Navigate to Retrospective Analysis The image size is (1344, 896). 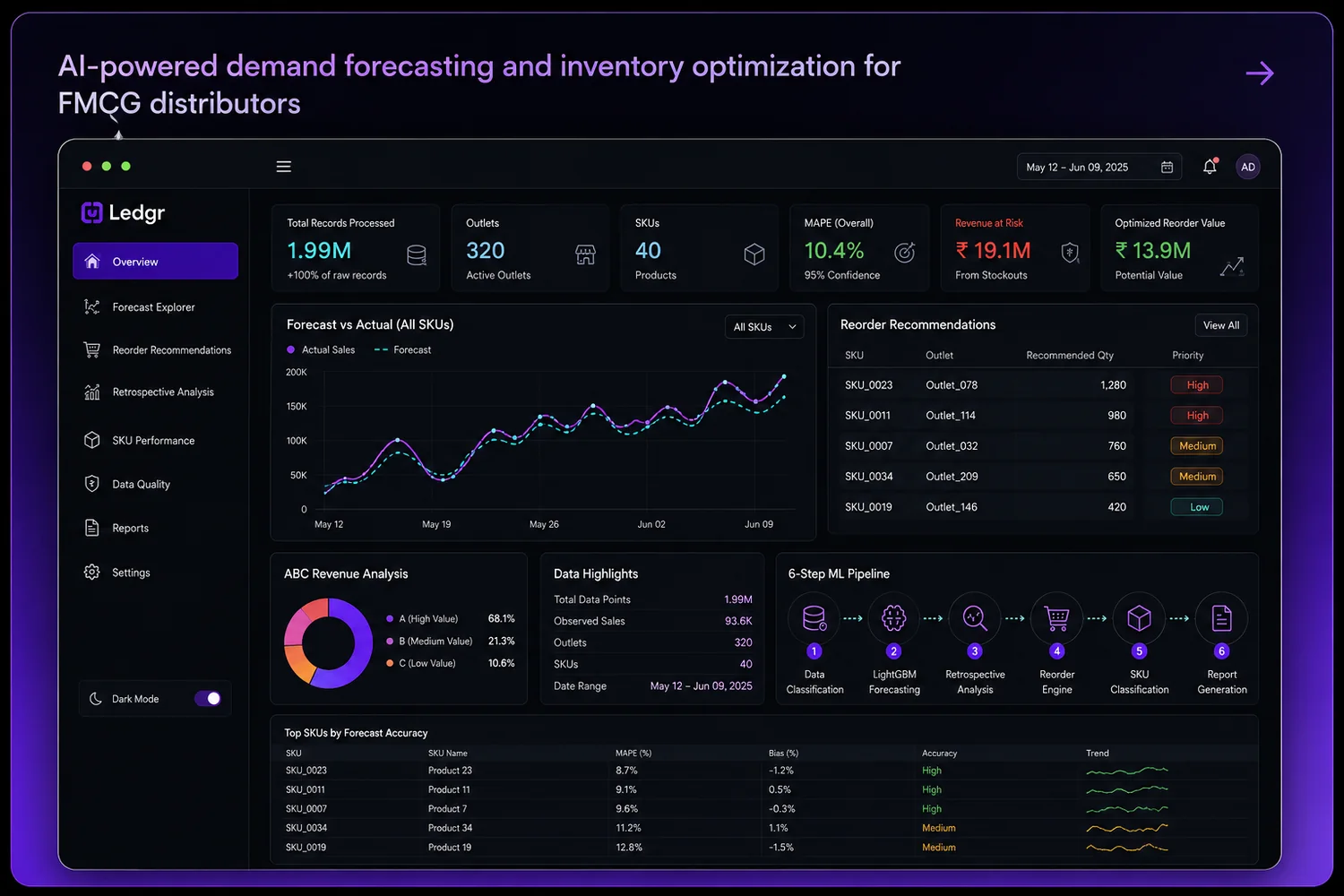163,392
